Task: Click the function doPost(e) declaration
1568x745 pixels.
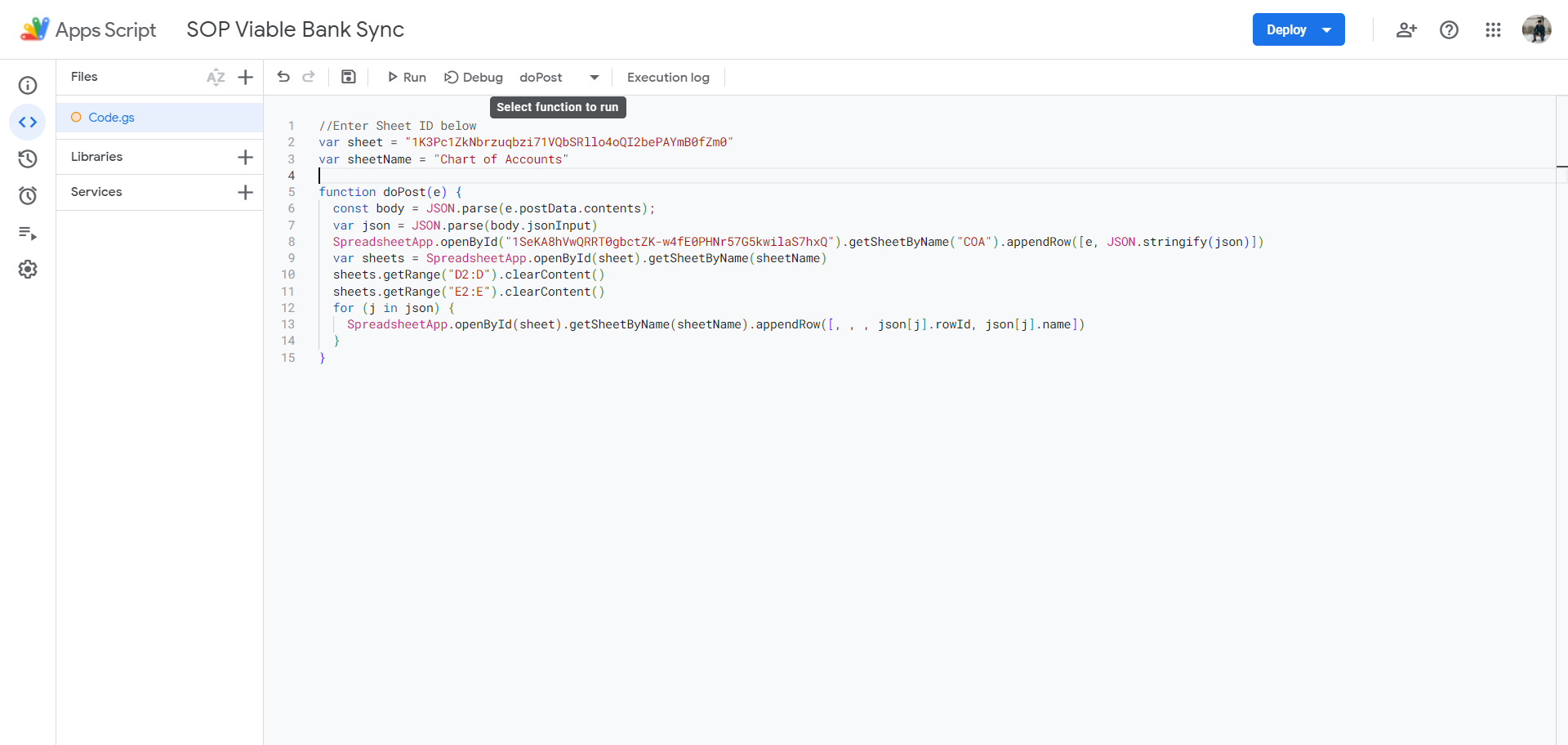Action: click(x=390, y=192)
